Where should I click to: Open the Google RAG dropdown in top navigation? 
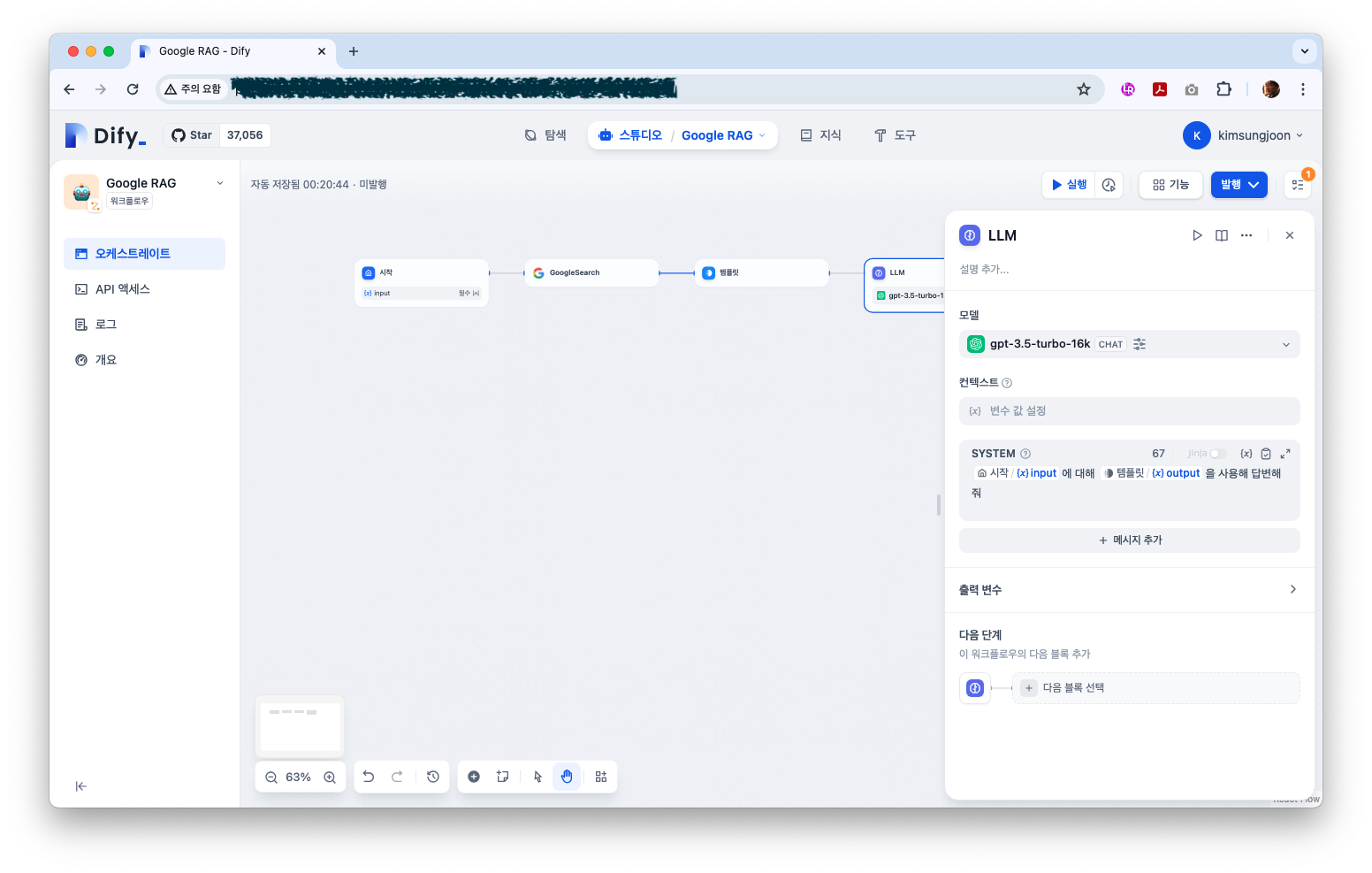[x=724, y=135]
